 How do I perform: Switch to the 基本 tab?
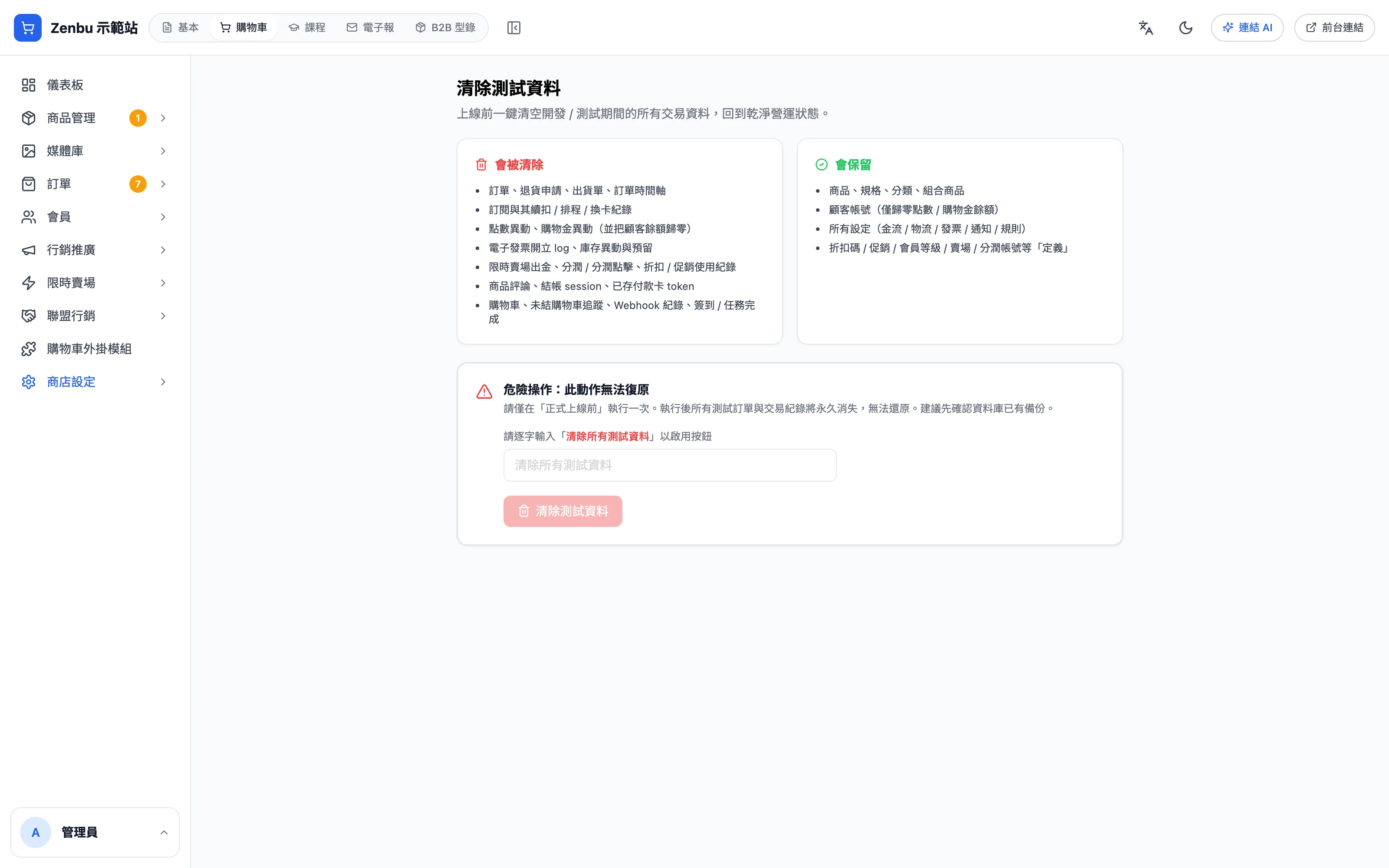180,27
